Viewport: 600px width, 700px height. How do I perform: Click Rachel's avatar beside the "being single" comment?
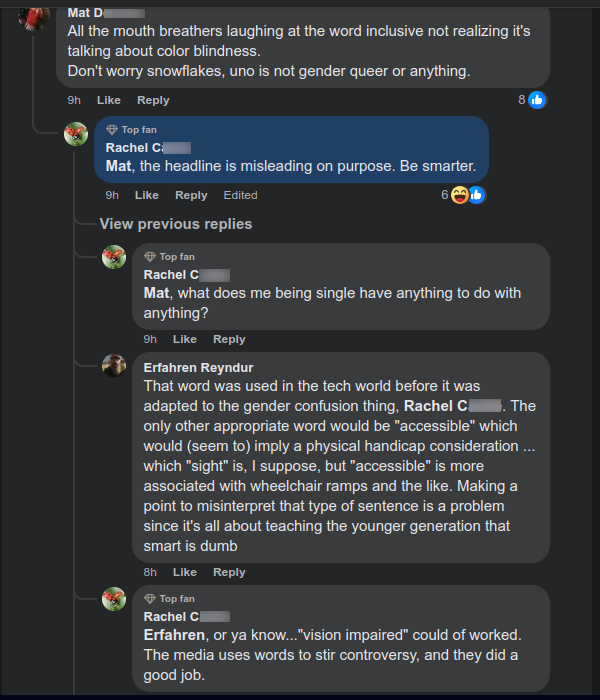114,258
